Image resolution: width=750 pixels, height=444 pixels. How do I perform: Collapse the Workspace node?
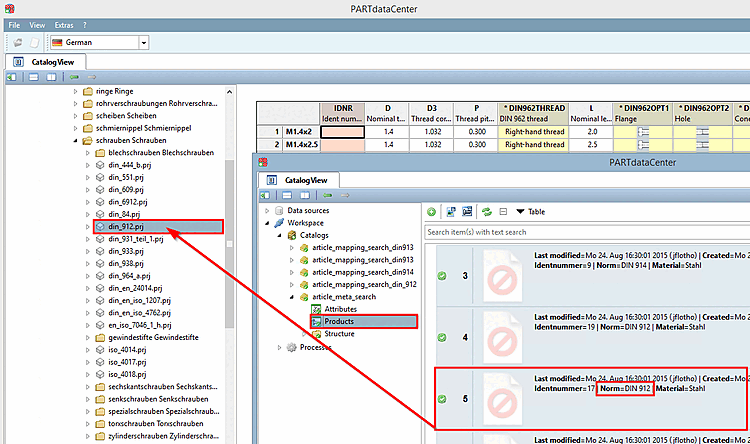(x=267, y=223)
